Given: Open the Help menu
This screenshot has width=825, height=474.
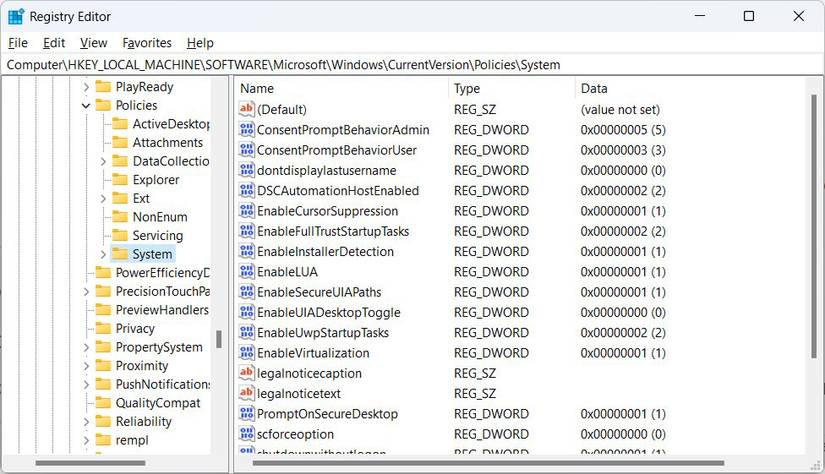Looking at the screenshot, I should pyautogui.click(x=200, y=43).
